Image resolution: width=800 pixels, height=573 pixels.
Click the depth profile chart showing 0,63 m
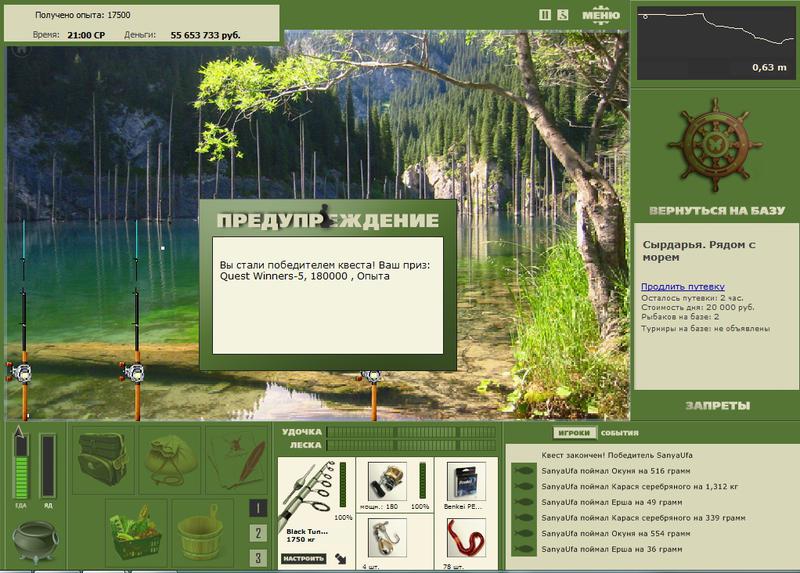[715, 43]
